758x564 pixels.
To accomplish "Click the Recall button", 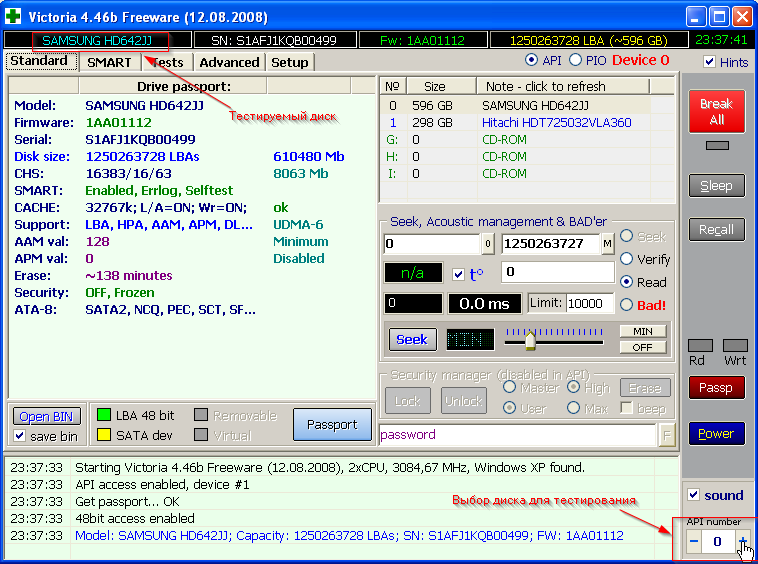I will point(717,230).
